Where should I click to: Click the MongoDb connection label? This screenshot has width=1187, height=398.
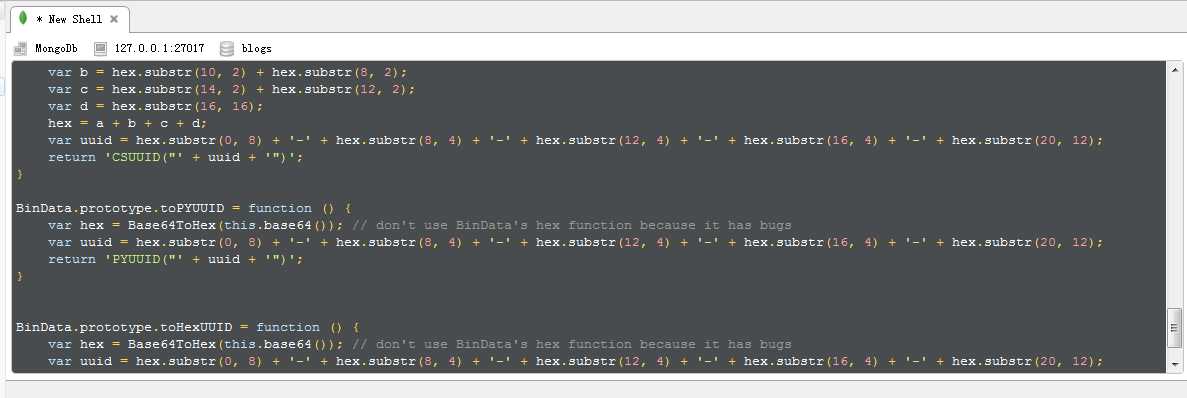(56, 48)
